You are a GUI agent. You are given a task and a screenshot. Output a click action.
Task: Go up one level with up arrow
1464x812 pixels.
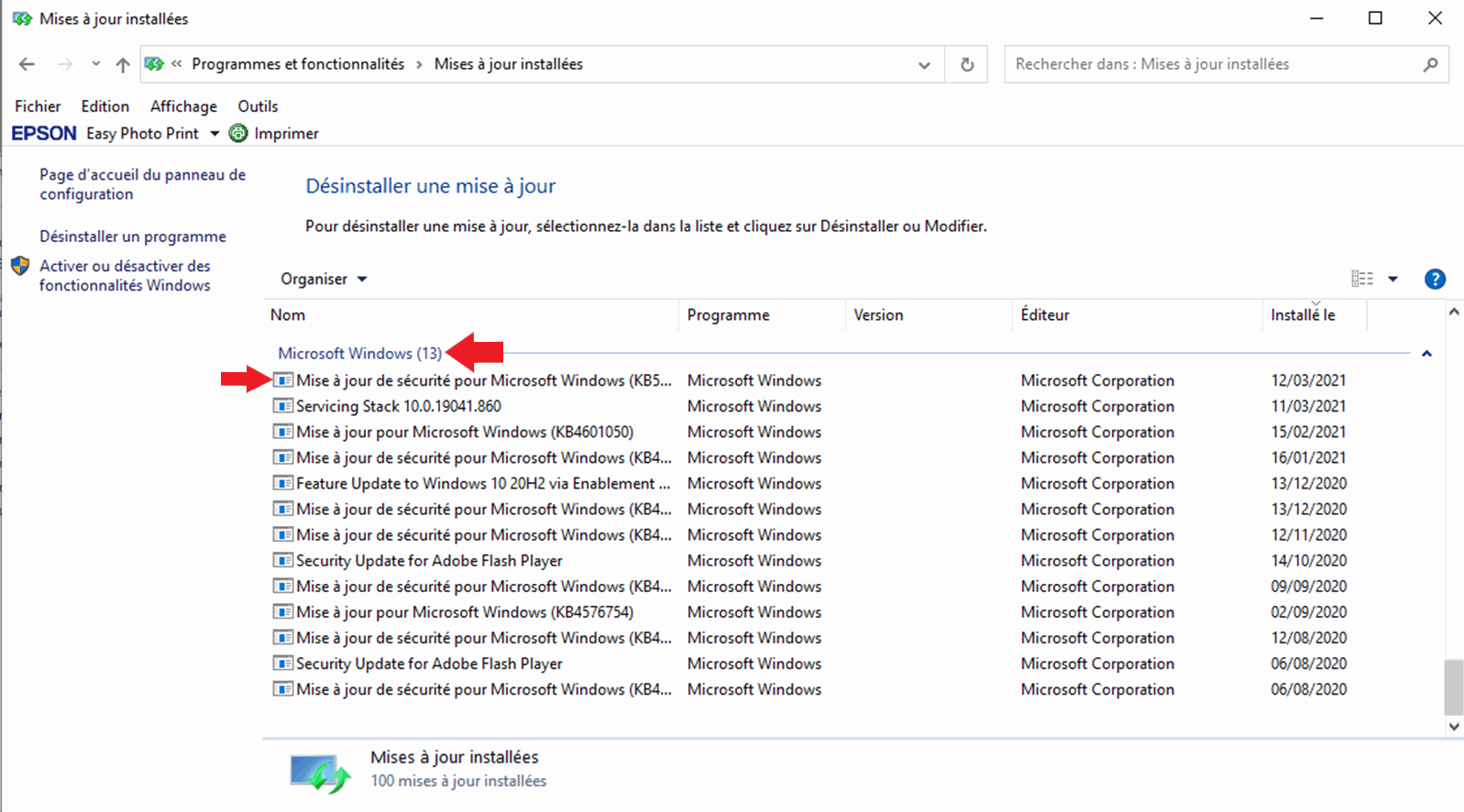click(123, 64)
